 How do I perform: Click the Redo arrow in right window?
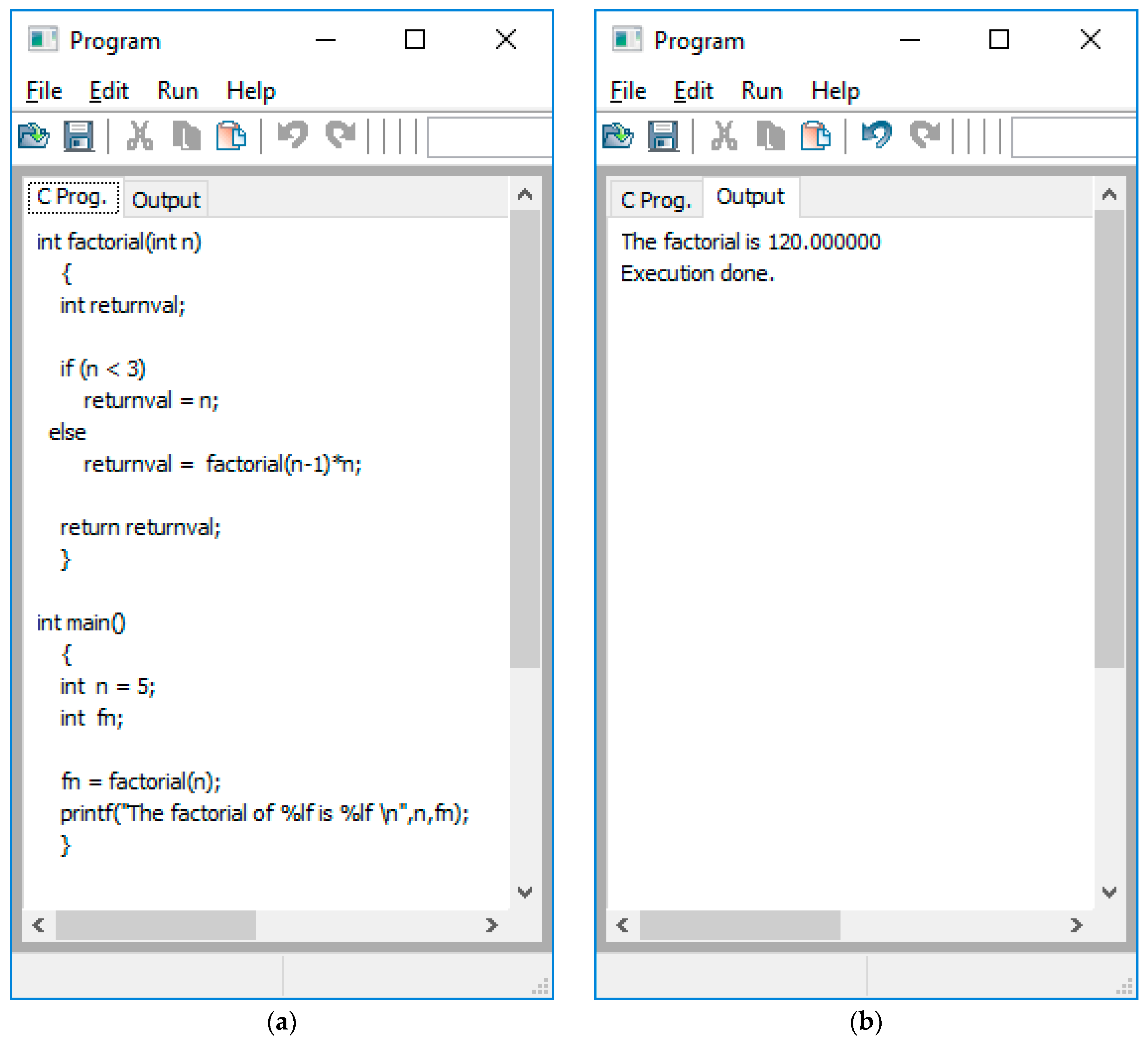(925, 135)
